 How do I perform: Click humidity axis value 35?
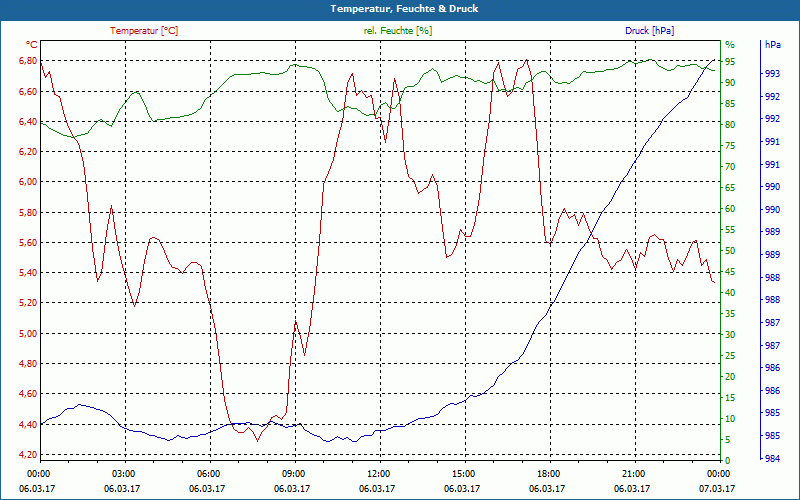730,314
